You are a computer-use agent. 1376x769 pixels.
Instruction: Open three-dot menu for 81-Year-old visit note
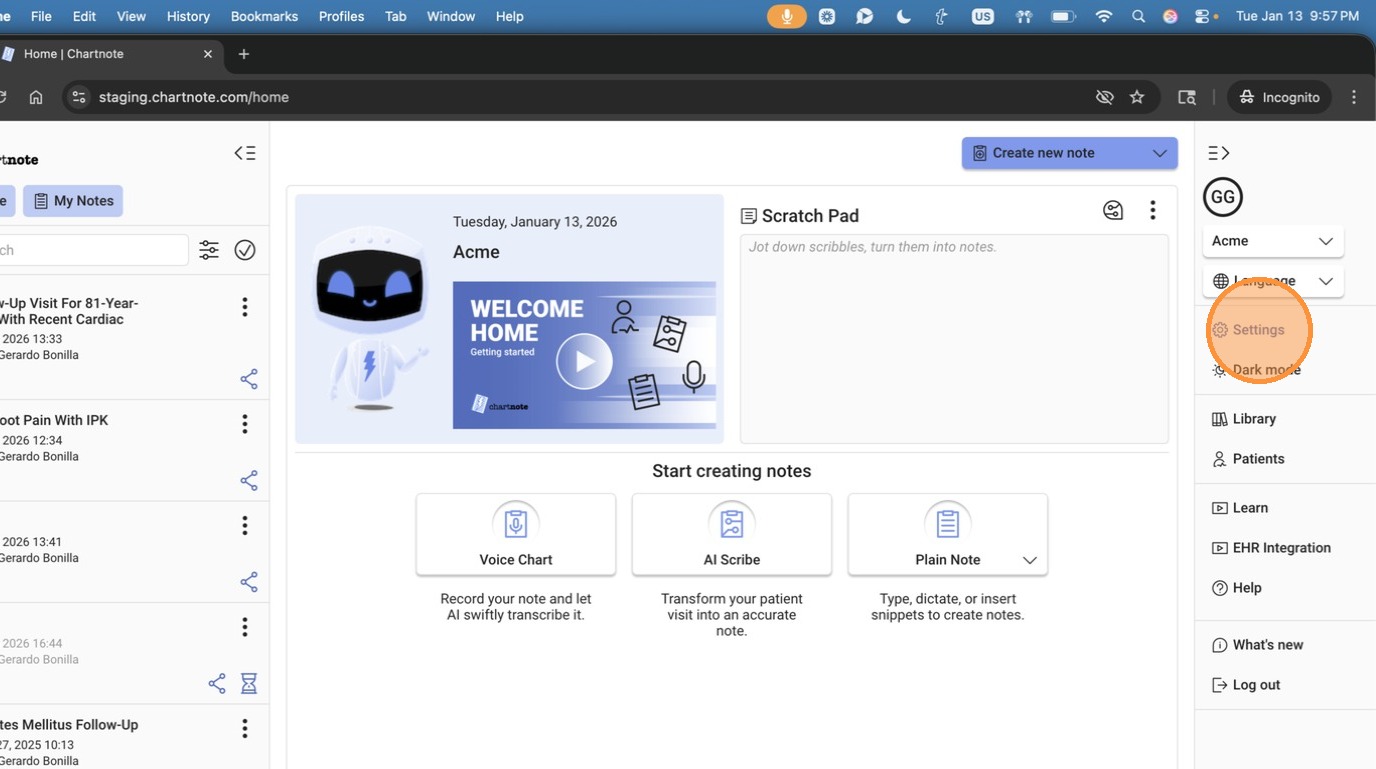pyautogui.click(x=245, y=307)
